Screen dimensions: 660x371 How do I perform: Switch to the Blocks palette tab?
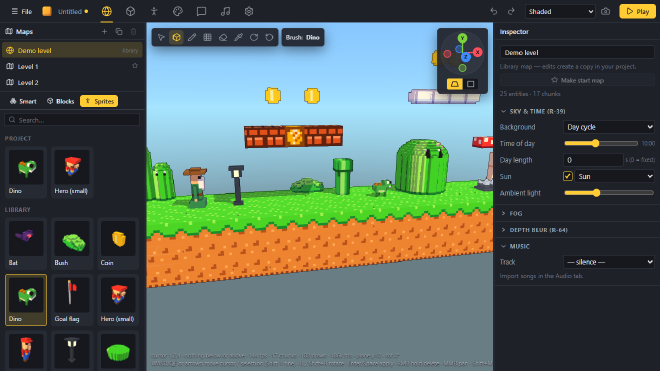61,101
